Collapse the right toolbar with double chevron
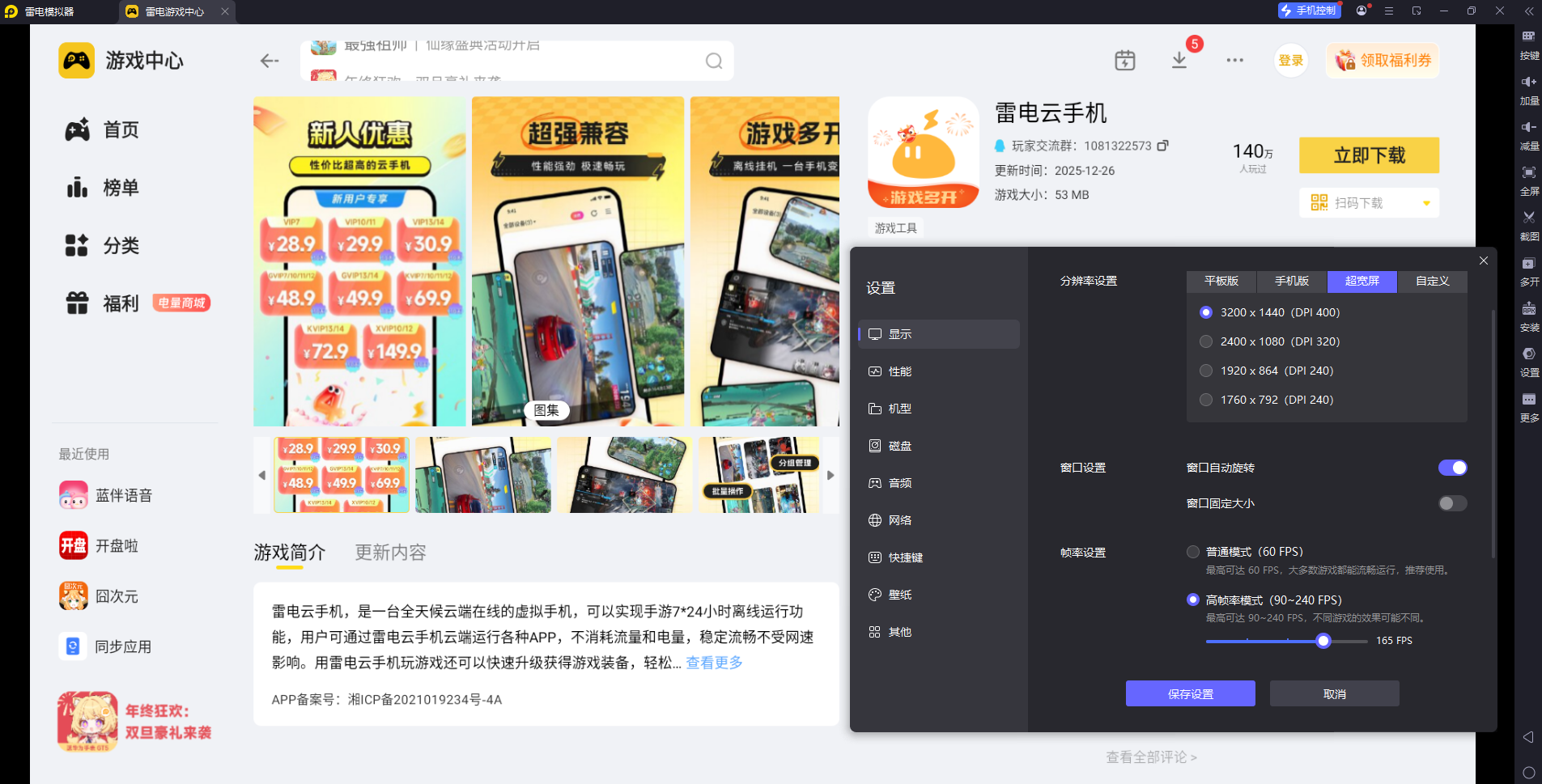Viewport: 1542px width, 784px height. pos(1529,11)
